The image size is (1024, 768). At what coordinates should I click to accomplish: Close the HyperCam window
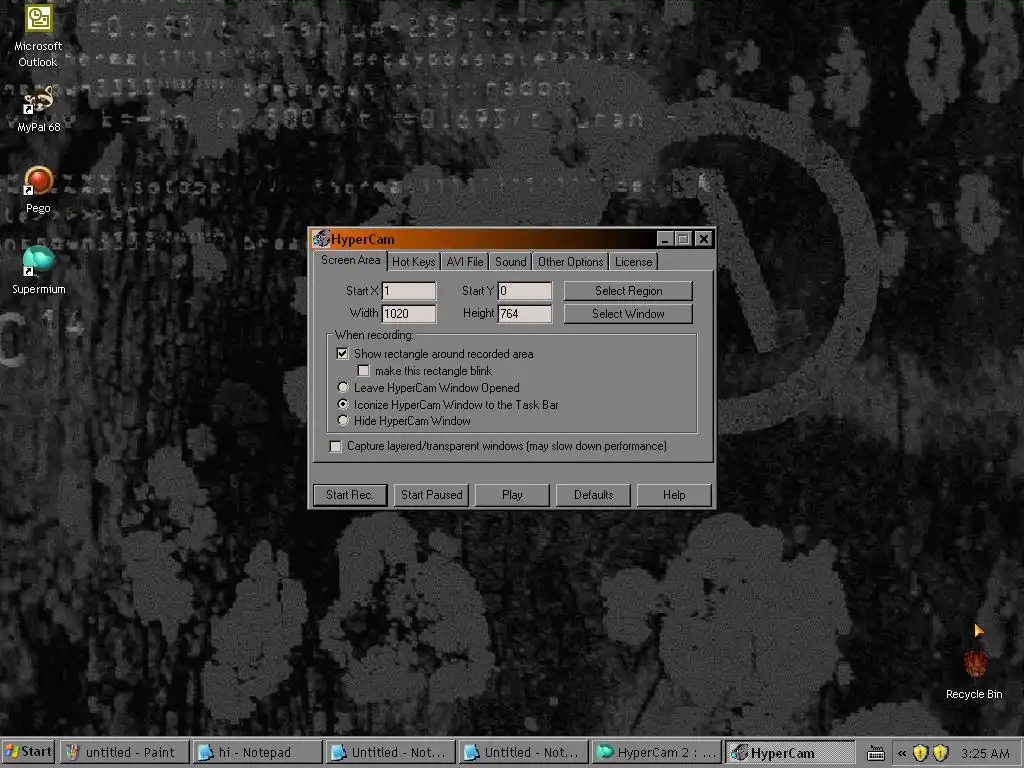703,239
